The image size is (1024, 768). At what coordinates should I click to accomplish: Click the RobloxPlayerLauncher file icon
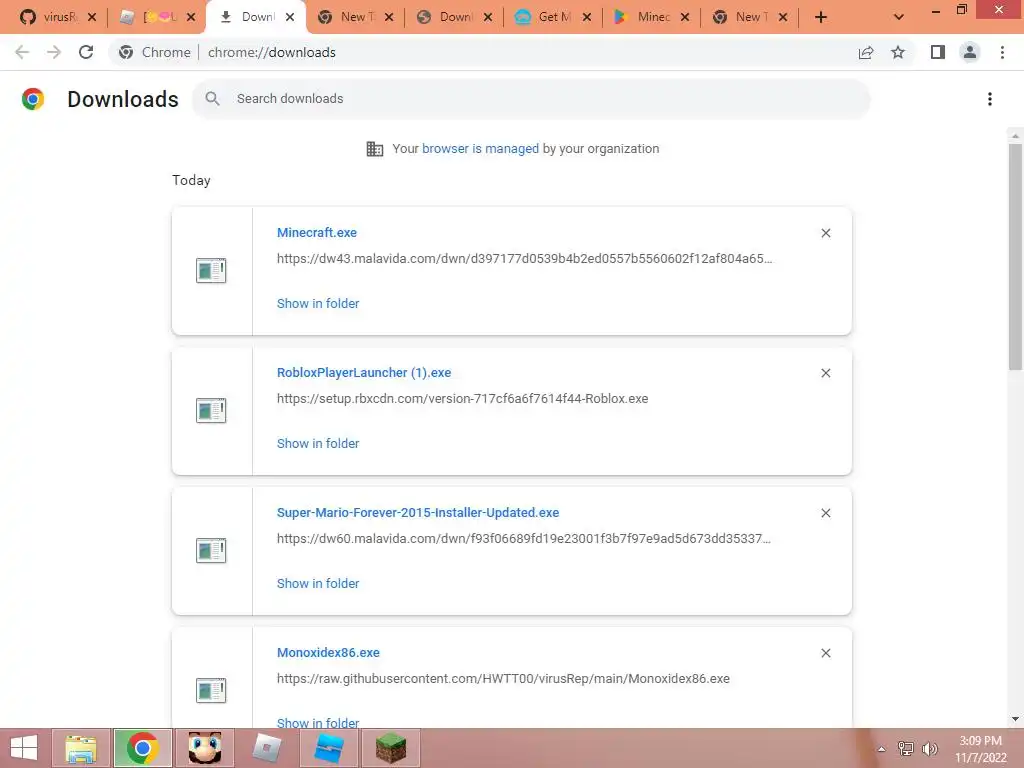coord(211,410)
